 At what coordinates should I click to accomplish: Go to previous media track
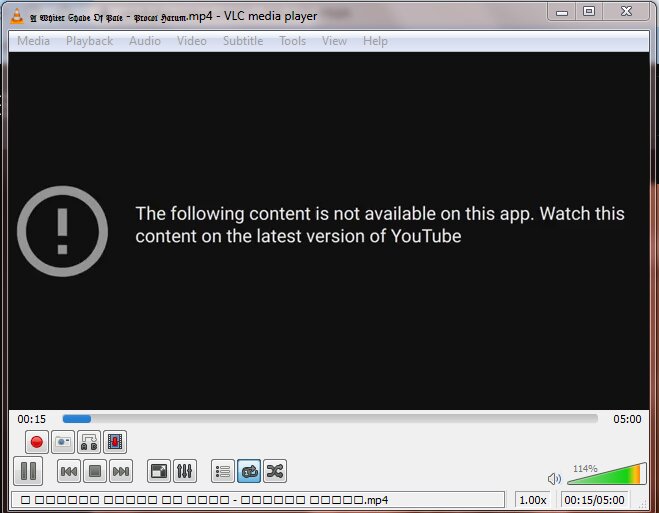[x=69, y=471]
